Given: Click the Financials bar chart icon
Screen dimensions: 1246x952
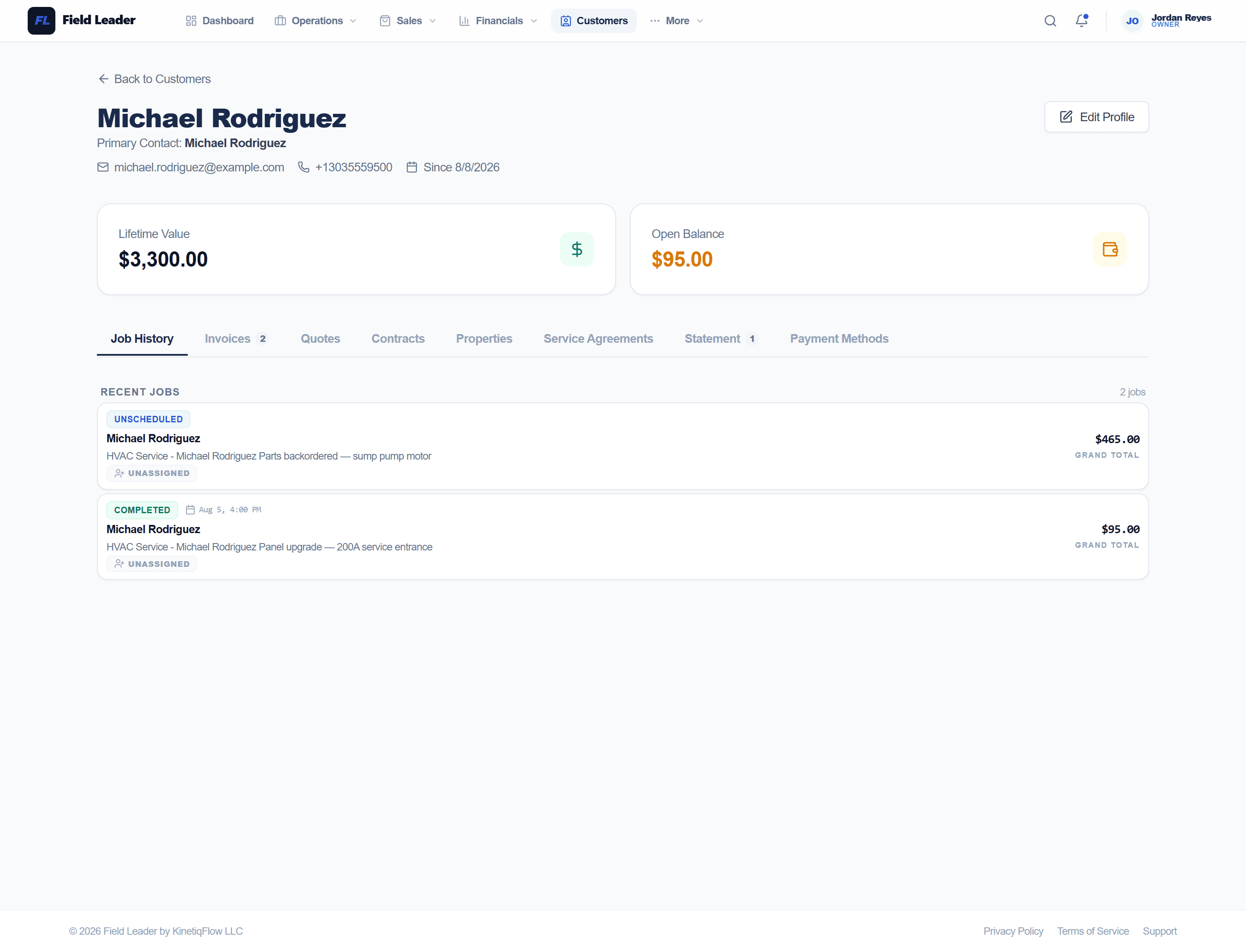Looking at the screenshot, I should tap(464, 21).
